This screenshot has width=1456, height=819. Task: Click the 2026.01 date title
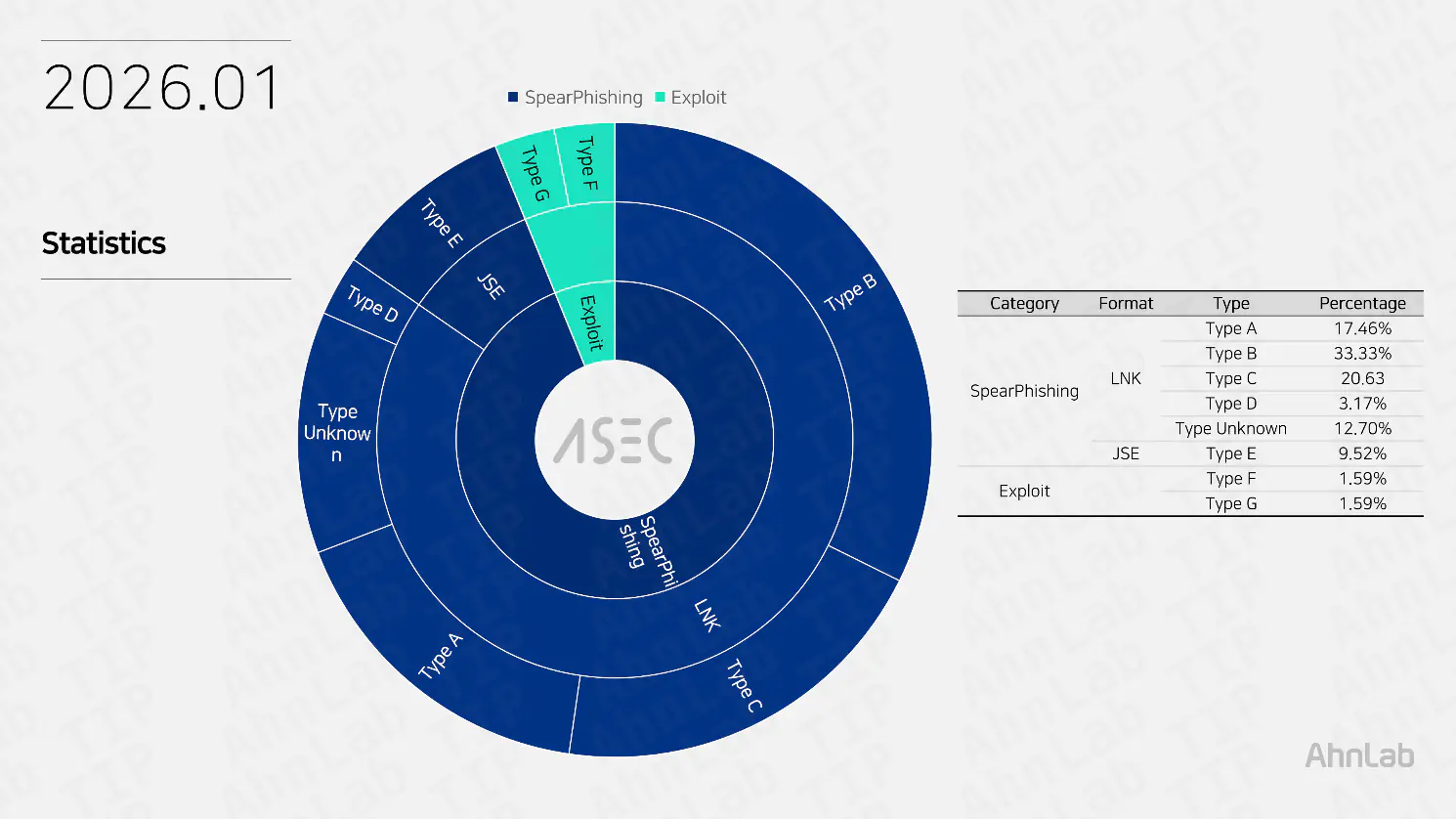coord(162,88)
